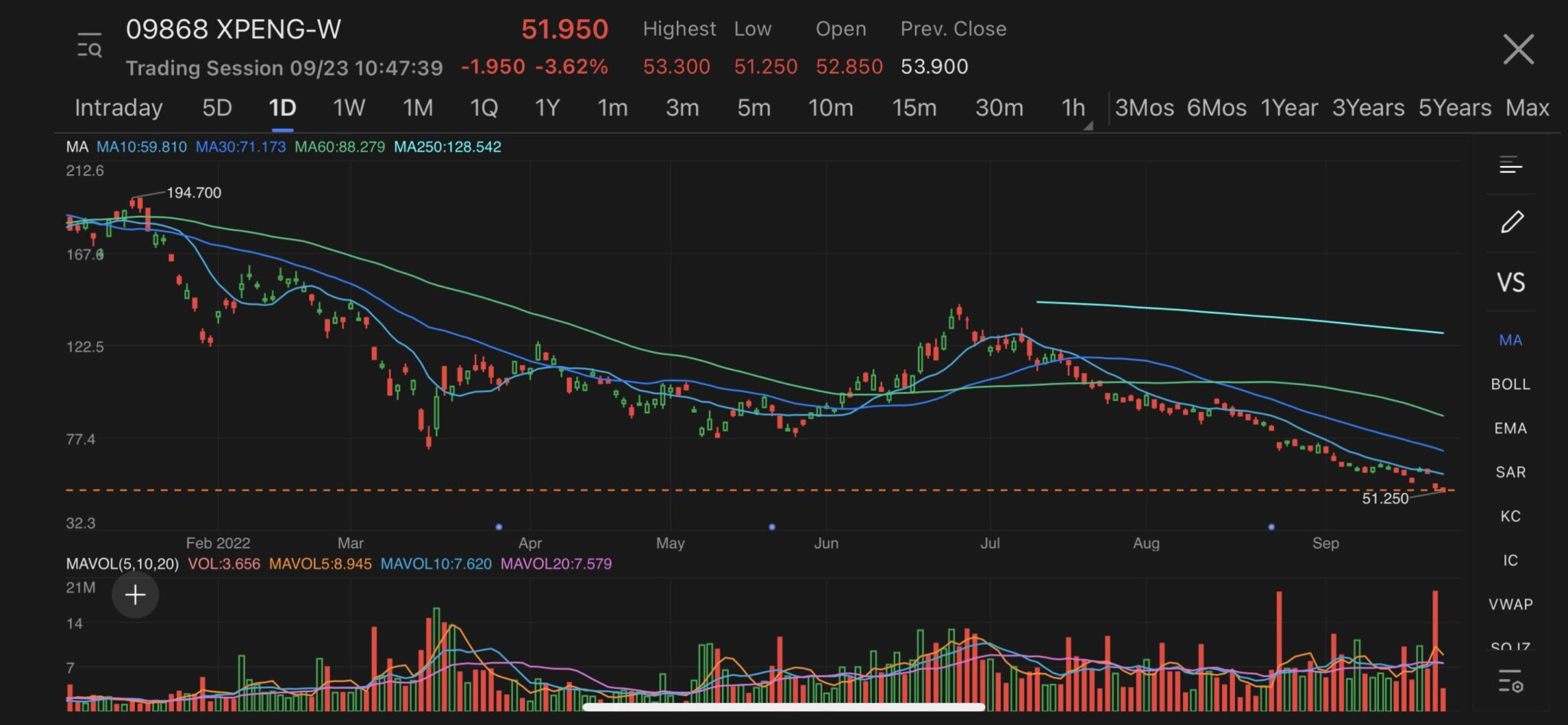Click the MAVOL5:8.945 value
The image size is (1568, 725).
321,564
